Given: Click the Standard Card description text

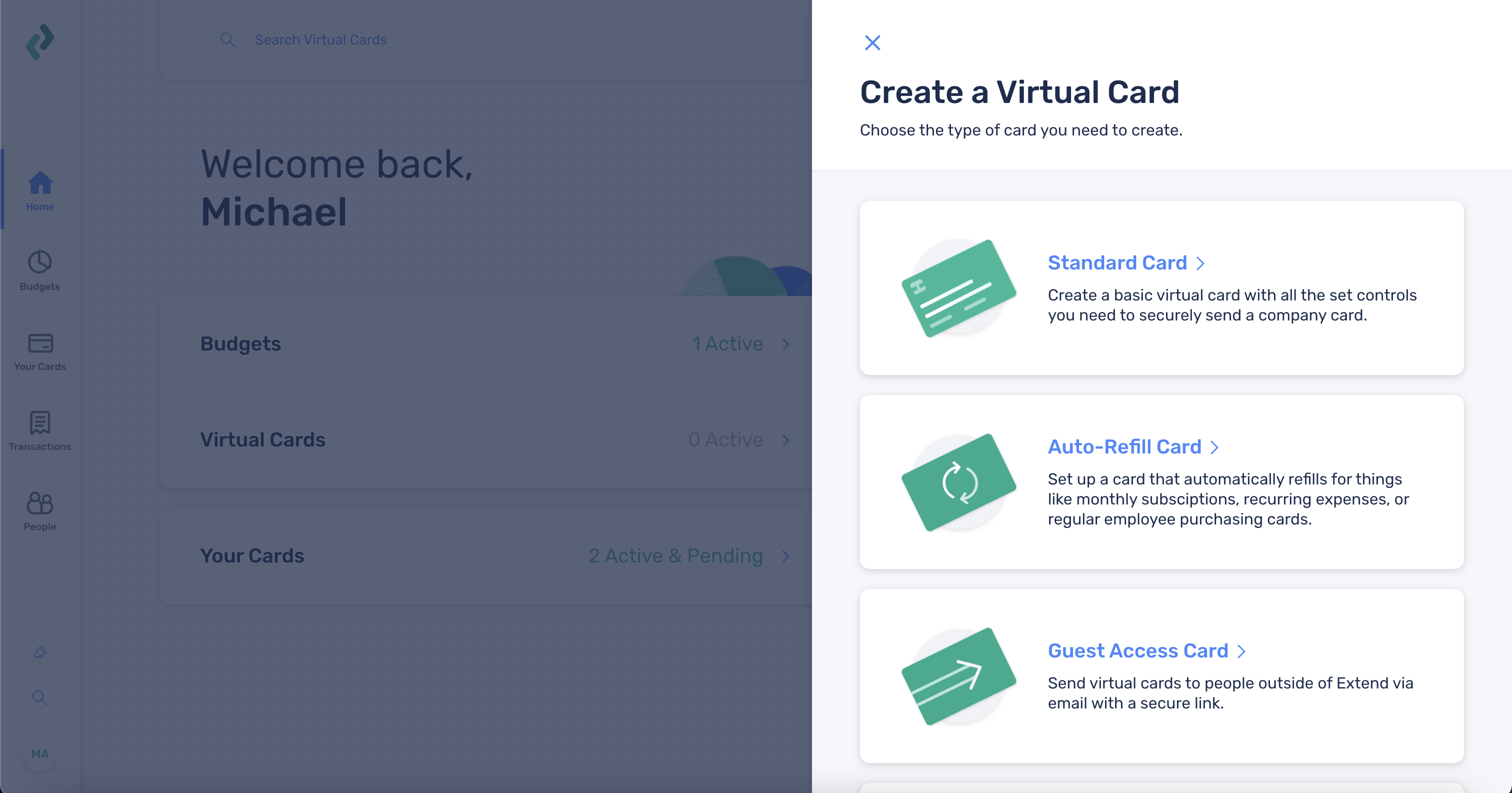Looking at the screenshot, I should pos(1232,305).
